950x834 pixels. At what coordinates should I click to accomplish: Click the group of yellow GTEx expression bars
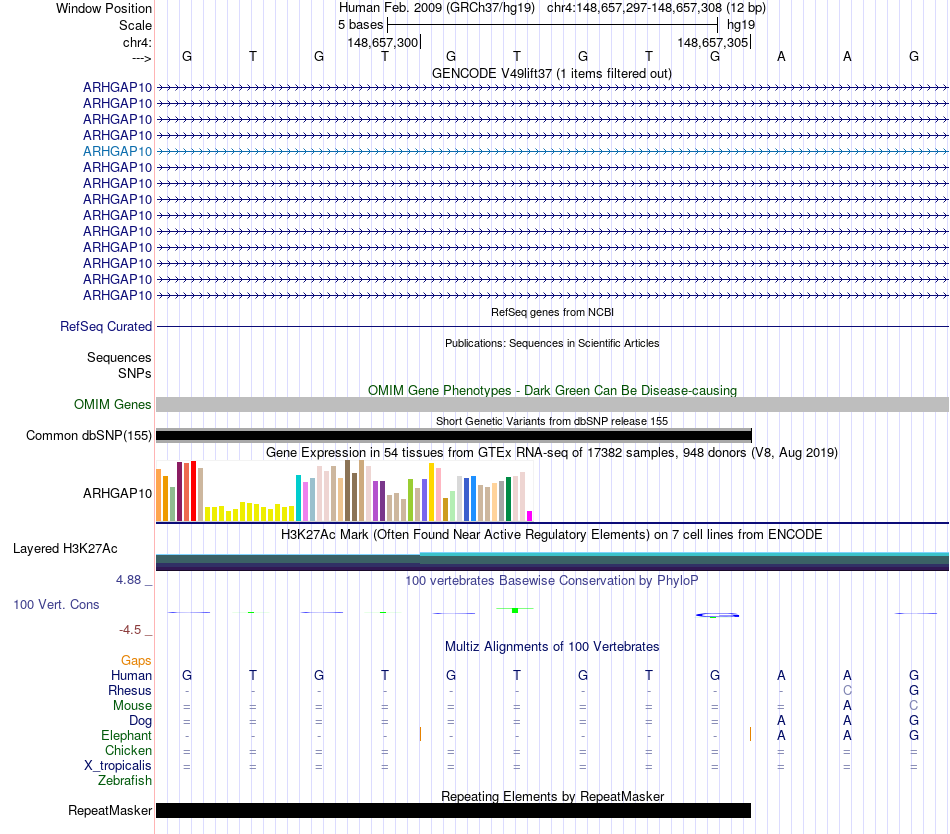pyautogui.click(x=250, y=512)
